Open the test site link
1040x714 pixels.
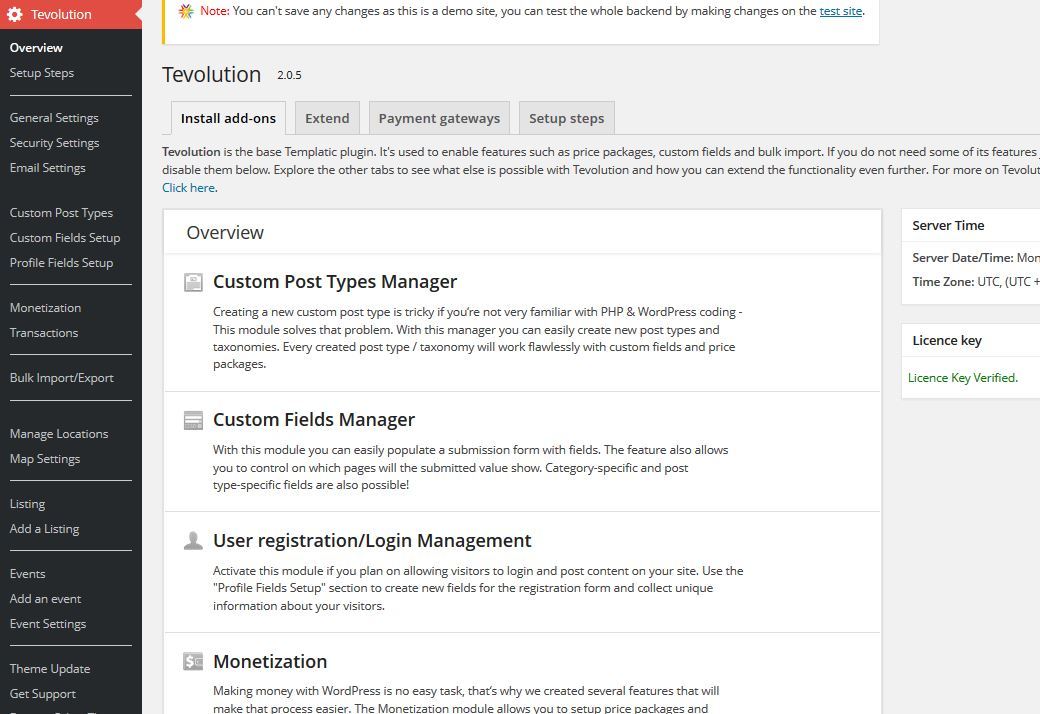click(840, 11)
